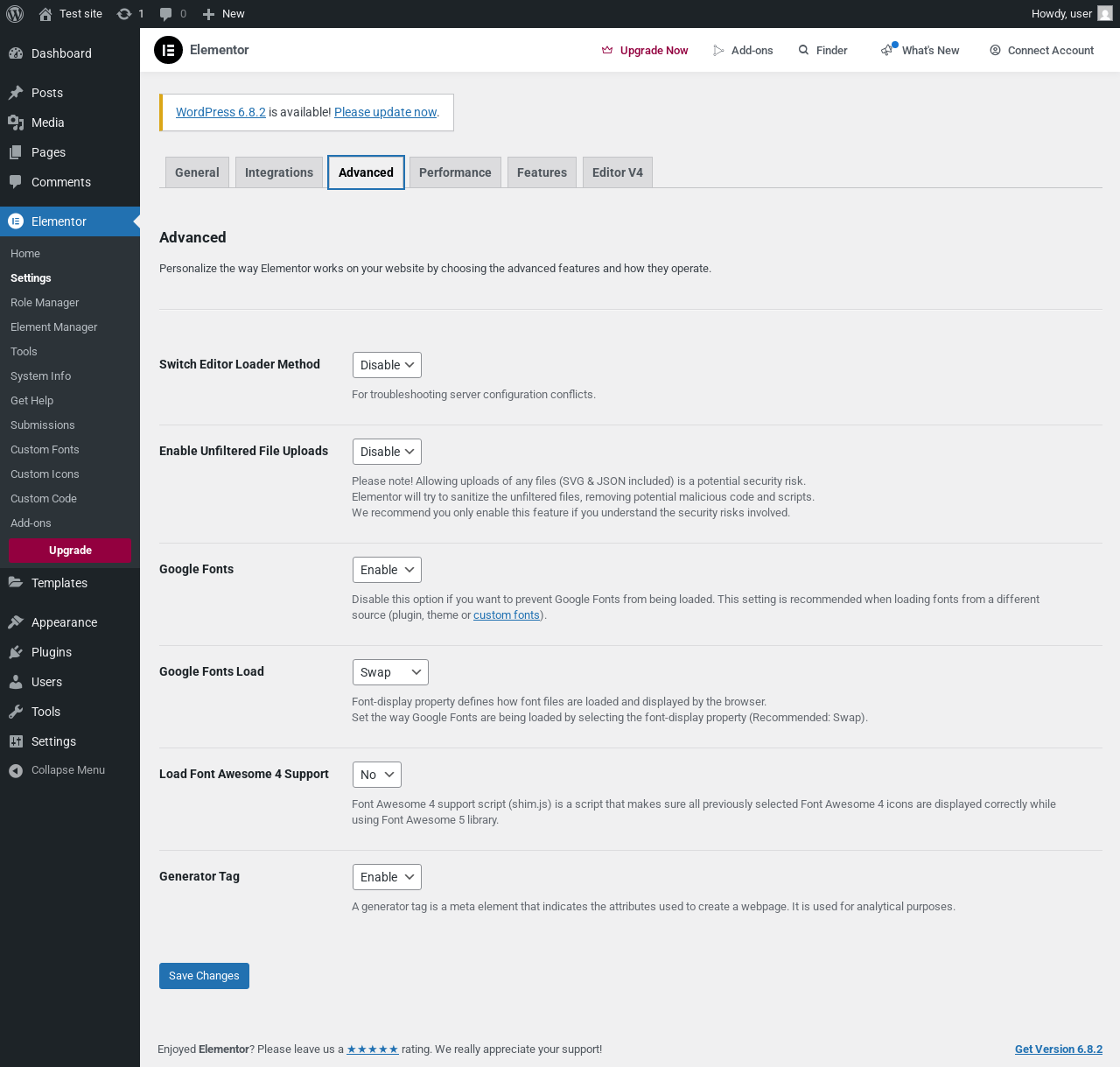Click the Posts pin icon
Screen dimensions: 1120x1067
(16, 93)
